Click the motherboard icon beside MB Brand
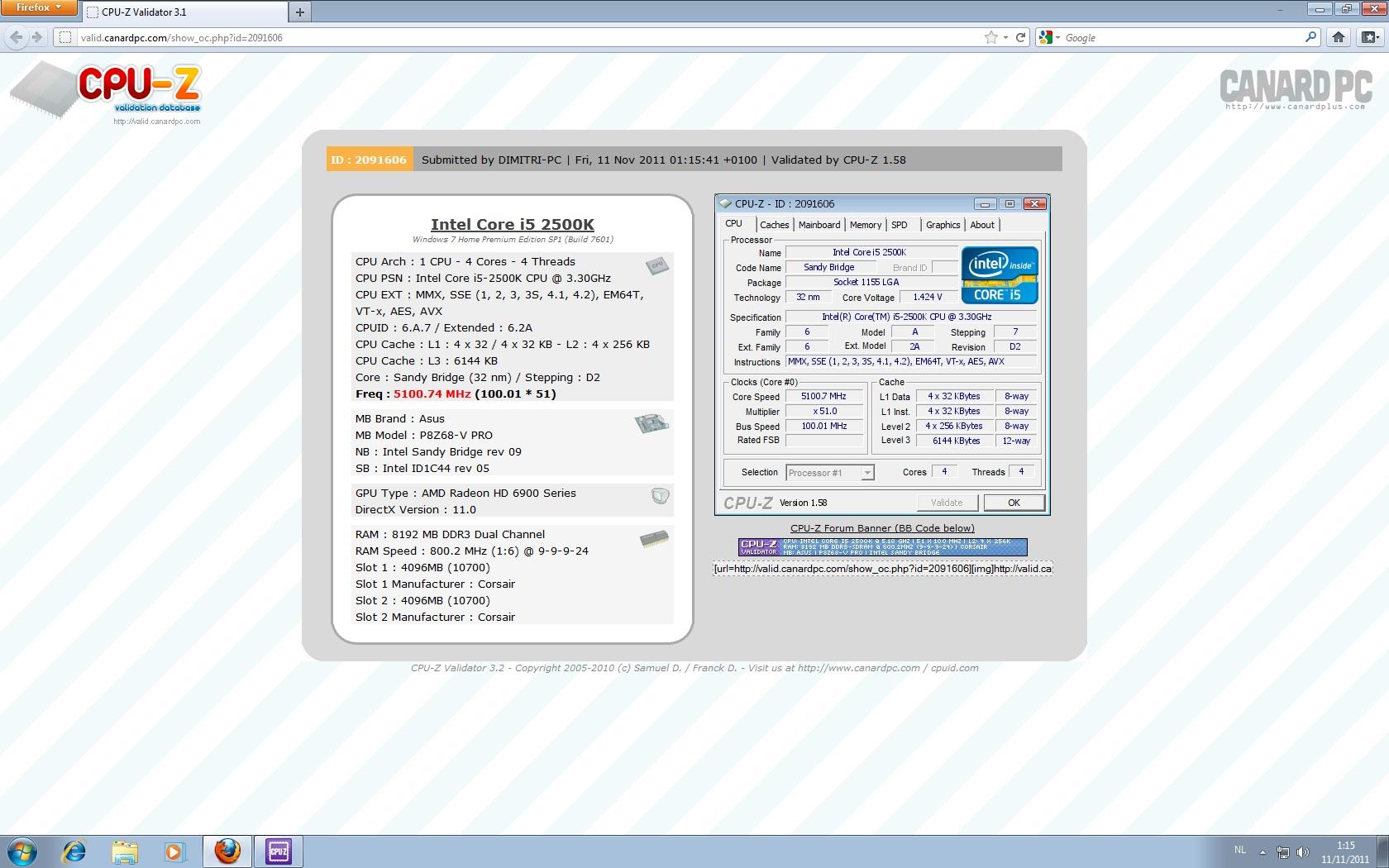Image resolution: width=1389 pixels, height=868 pixels. coord(651,423)
